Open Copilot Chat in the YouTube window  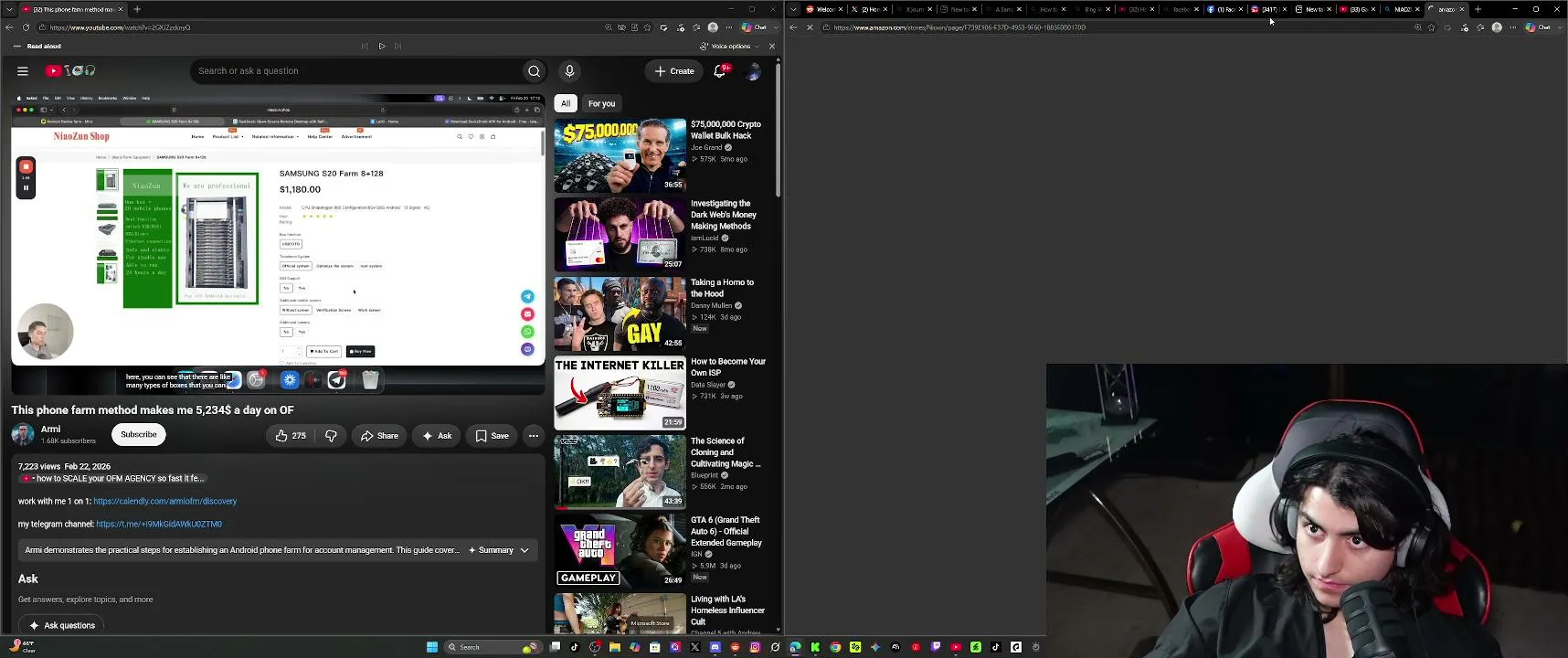756,27
